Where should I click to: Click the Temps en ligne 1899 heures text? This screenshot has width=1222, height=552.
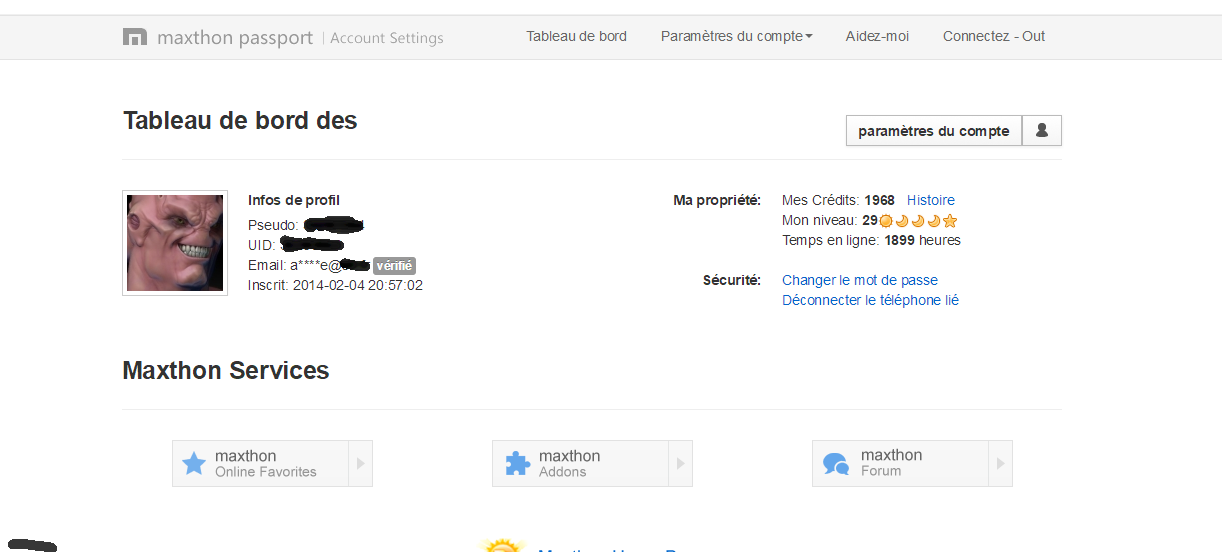[x=871, y=240]
